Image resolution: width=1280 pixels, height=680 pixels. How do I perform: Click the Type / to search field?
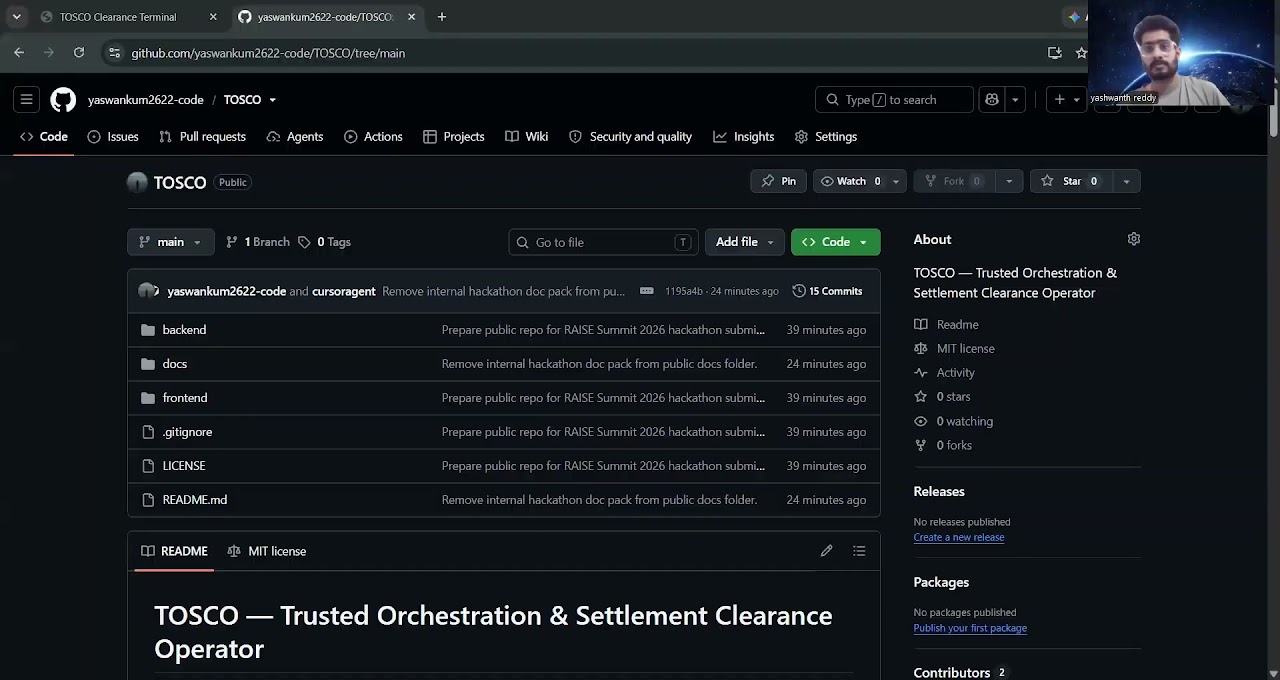[x=895, y=99]
